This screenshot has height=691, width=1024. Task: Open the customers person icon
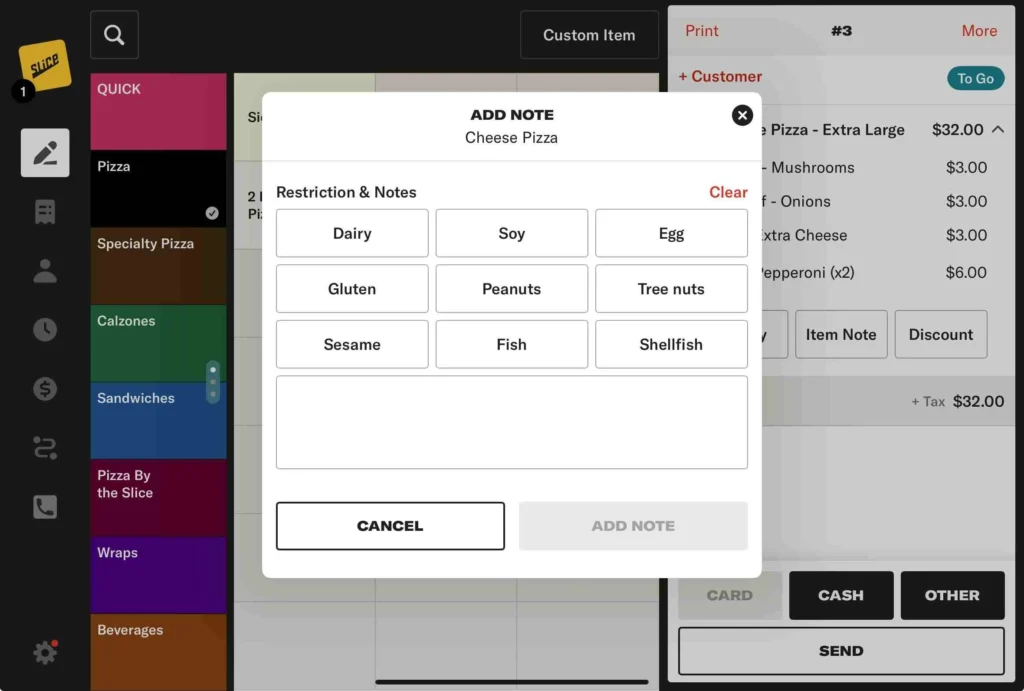[45, 271]
